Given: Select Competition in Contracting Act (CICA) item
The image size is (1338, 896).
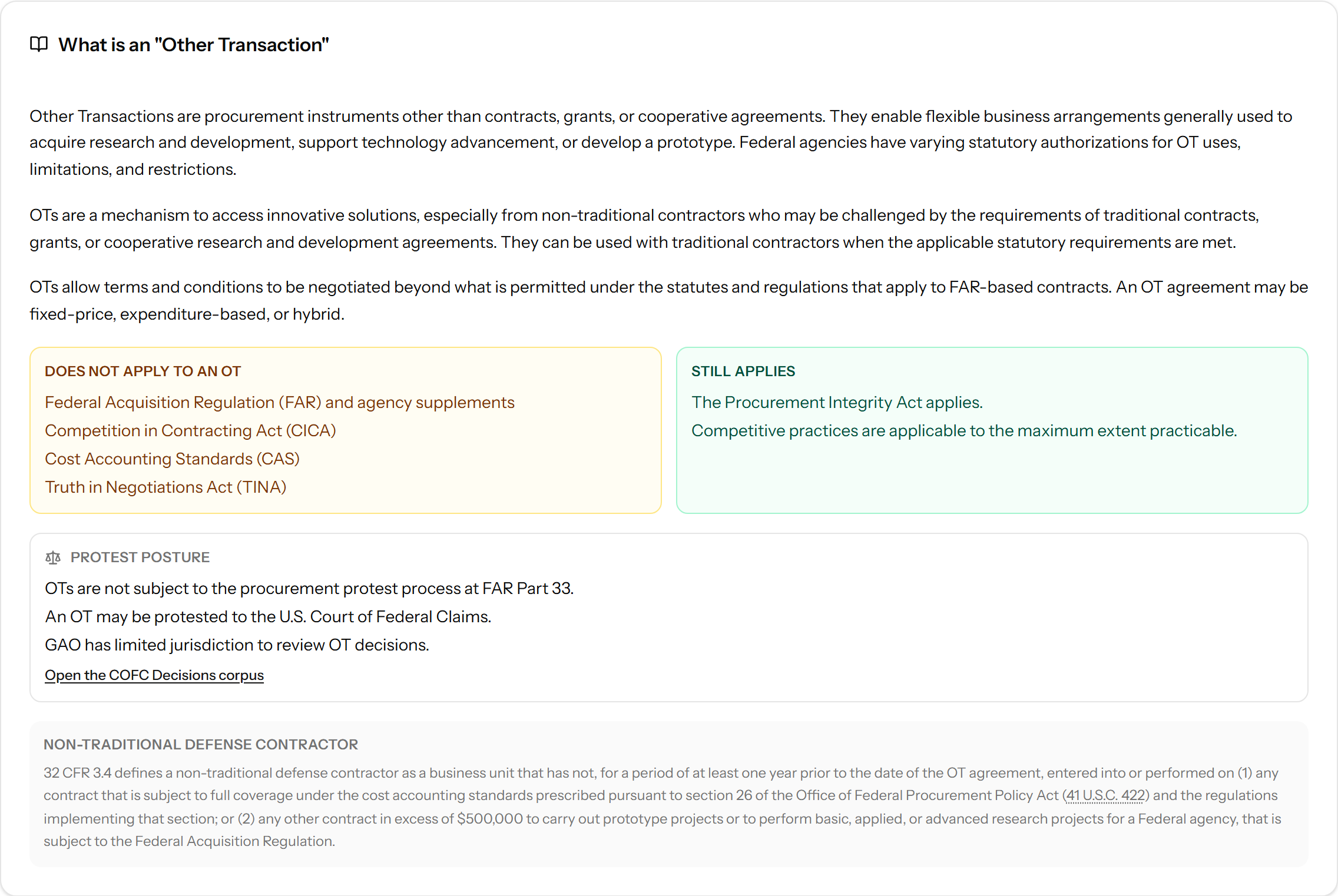Looking at the screenshot, I should 190,431.
